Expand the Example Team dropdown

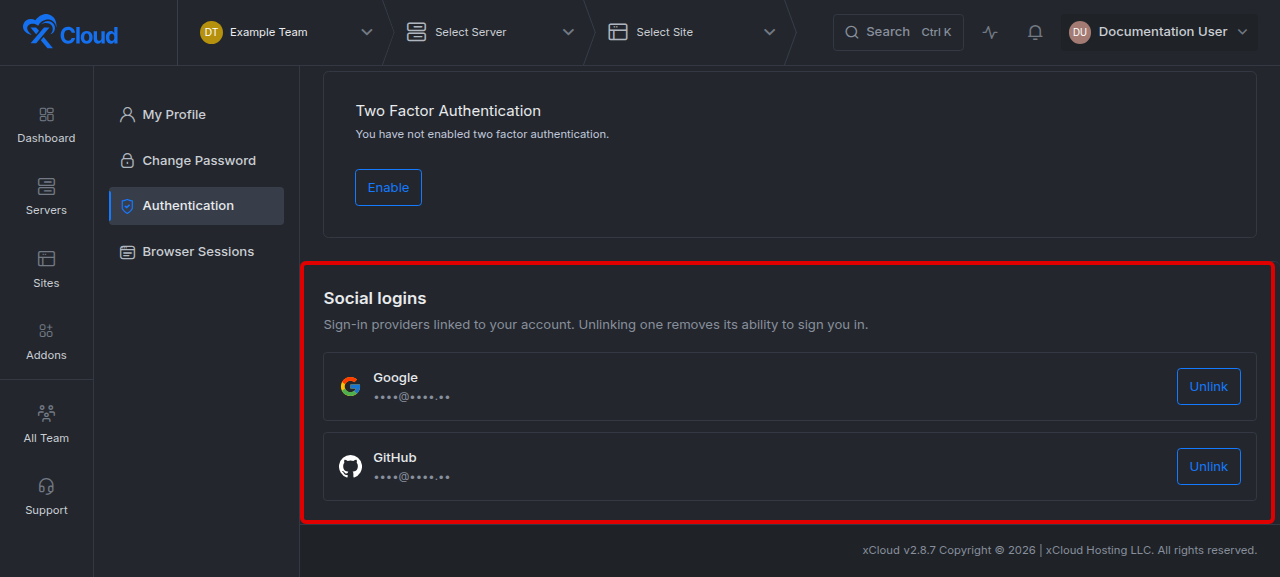click(367, 32)
